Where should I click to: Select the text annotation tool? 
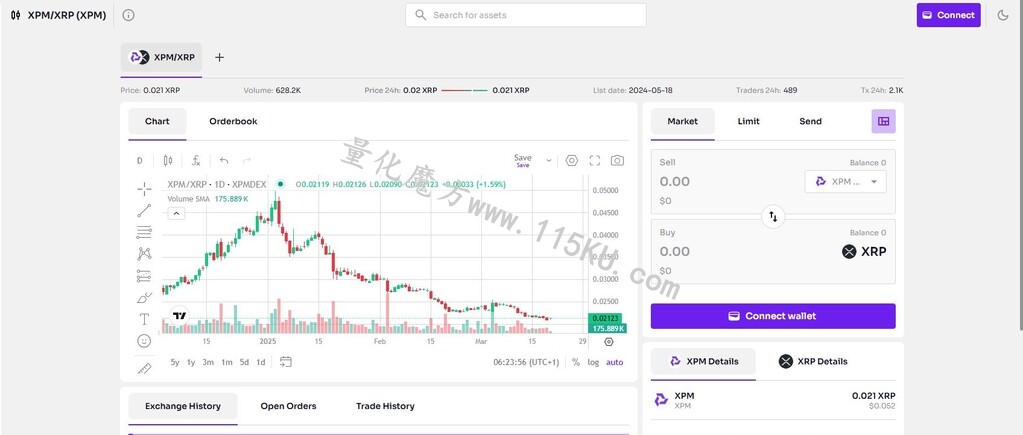pos(144,319)
